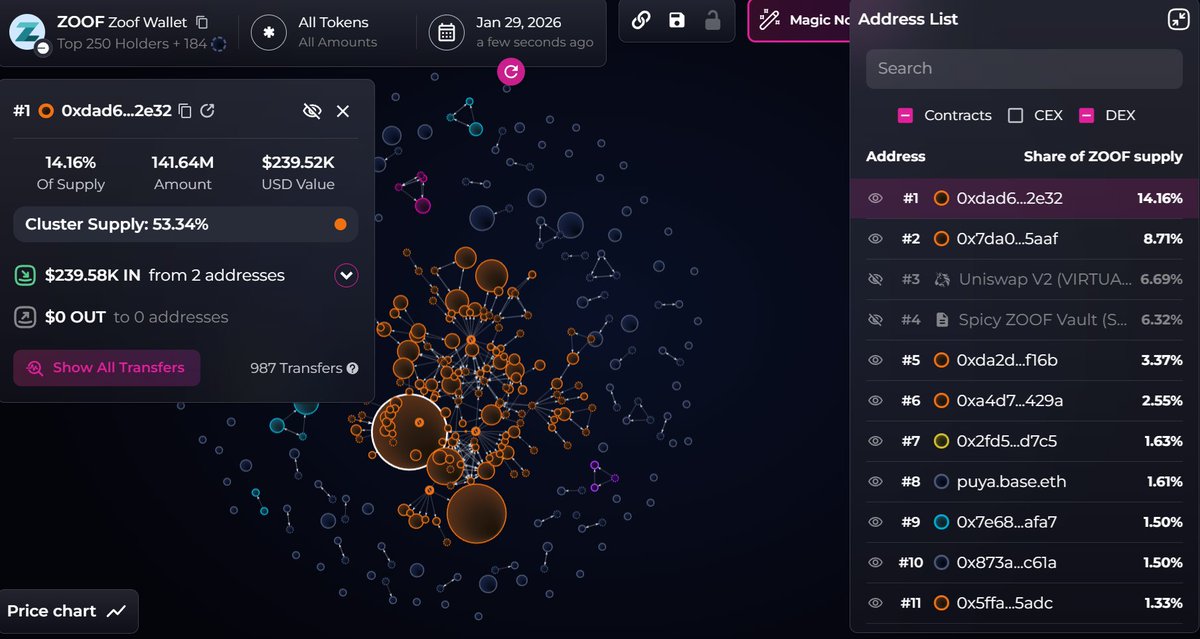Select address 0x5ffa...5adc row
This screenshot has width=1200, height=639.
1025,603
